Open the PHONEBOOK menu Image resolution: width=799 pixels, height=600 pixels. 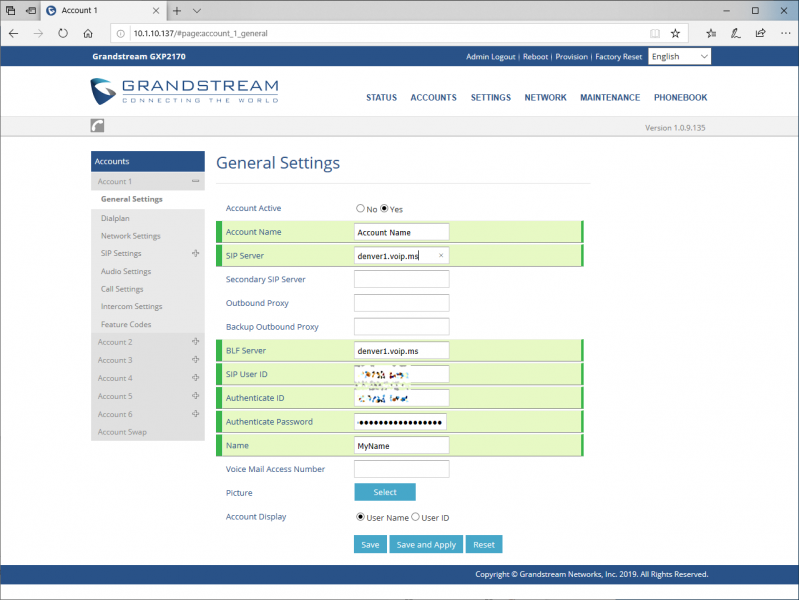click(680, 97)
